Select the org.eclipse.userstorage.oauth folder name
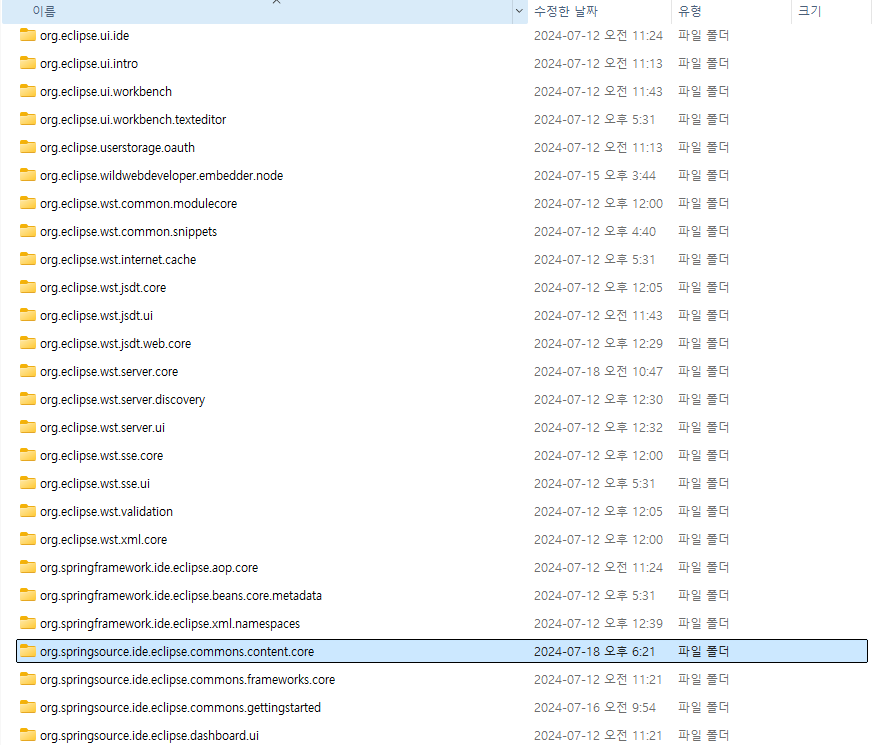Screen dimensions: 876x745 (117, 148)
